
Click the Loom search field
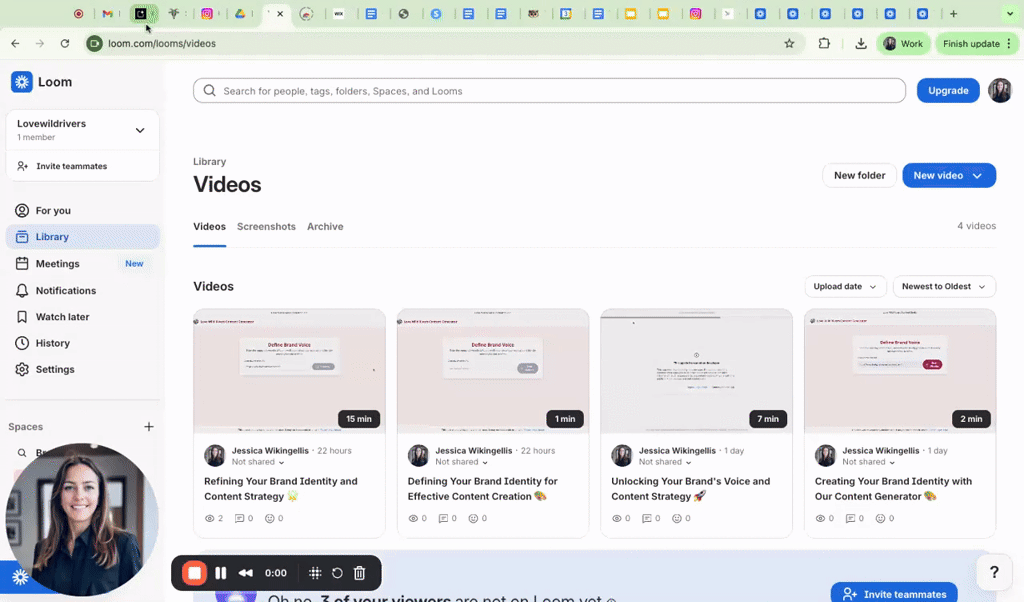coord(549,91)
